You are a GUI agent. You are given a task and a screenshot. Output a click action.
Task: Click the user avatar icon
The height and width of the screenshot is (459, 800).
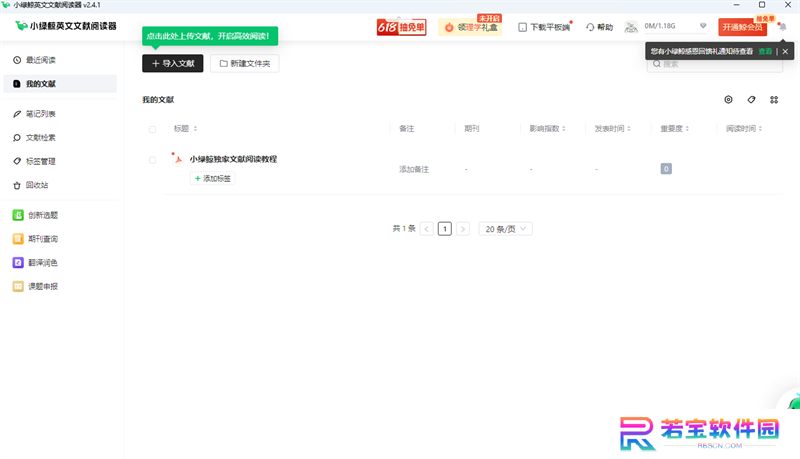tap(631, 27)
